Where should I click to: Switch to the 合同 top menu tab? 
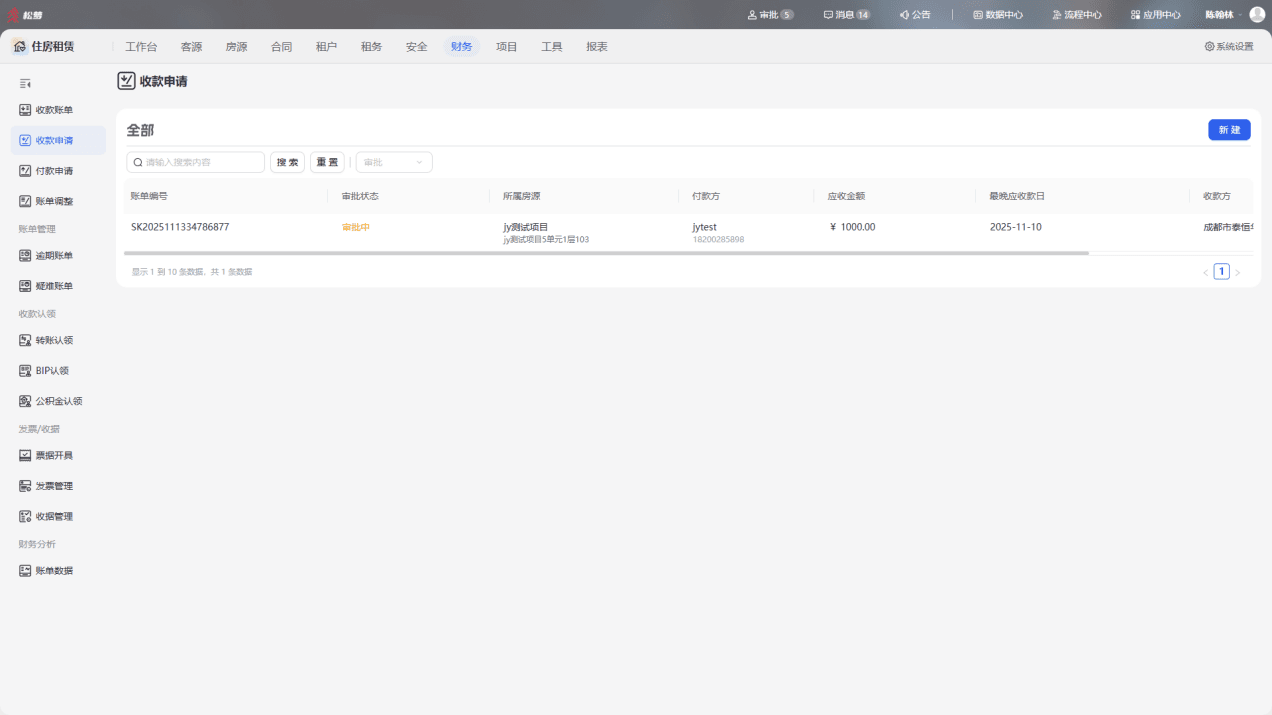[x=281, y=47]
